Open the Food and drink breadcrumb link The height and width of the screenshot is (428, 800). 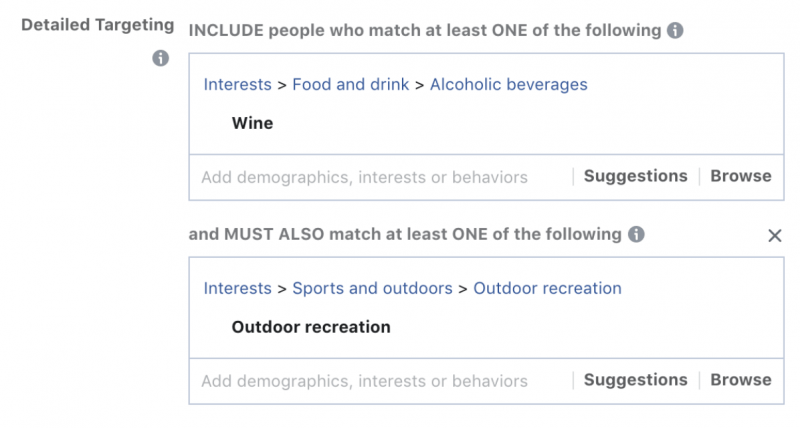(350, 84)
